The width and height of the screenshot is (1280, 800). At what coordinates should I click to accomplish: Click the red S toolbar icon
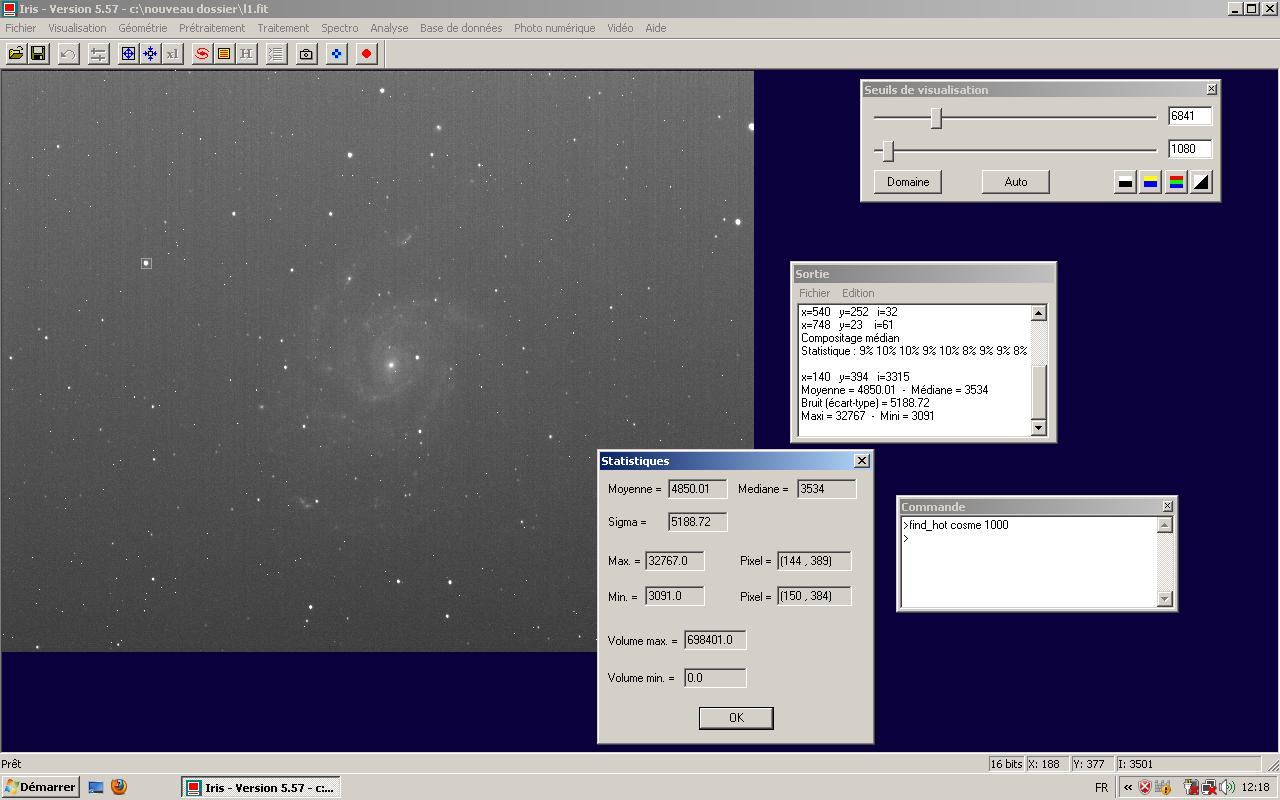pos(199,53)
